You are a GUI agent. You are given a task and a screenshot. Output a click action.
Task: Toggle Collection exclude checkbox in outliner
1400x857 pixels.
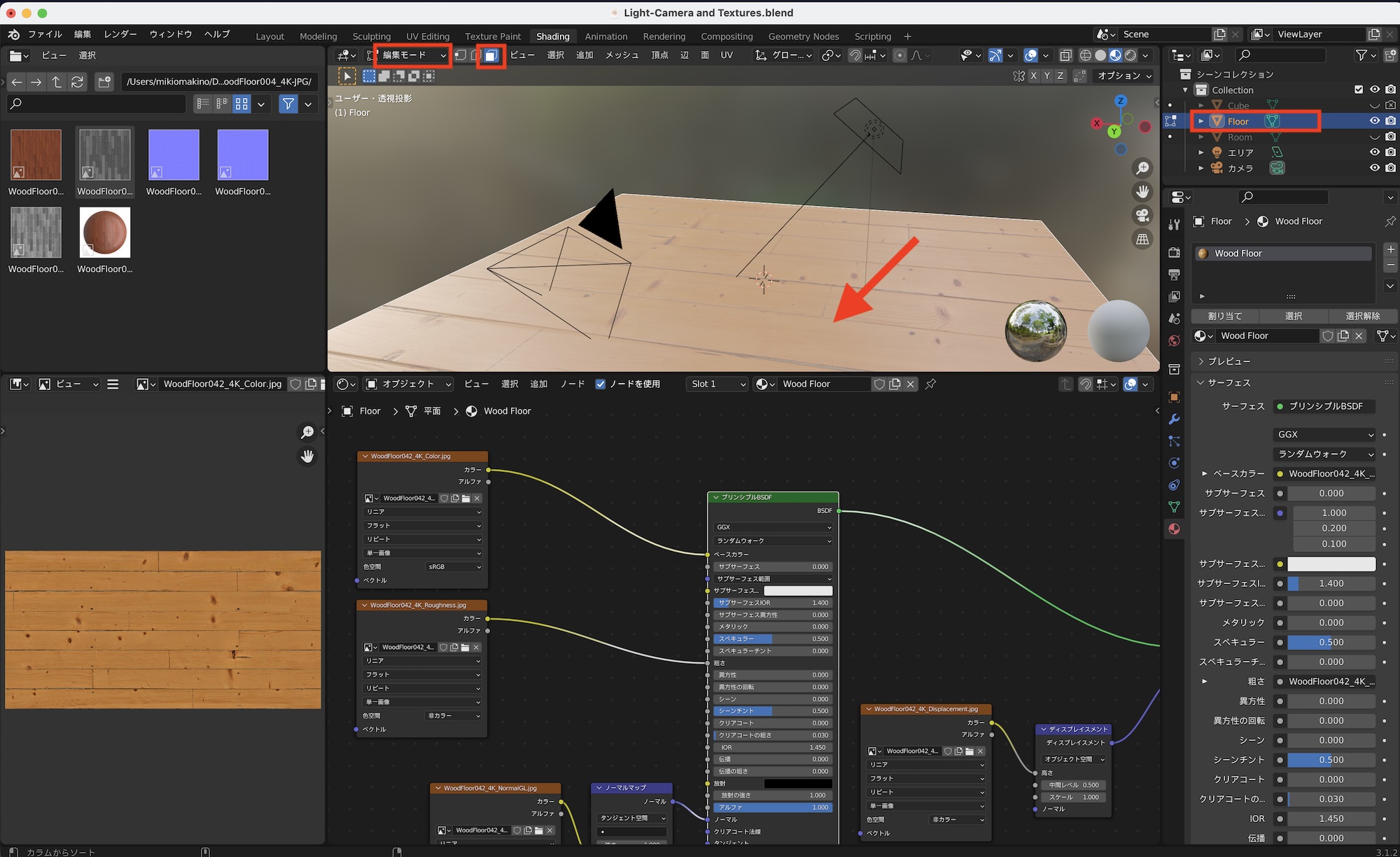click(1359, 90)
